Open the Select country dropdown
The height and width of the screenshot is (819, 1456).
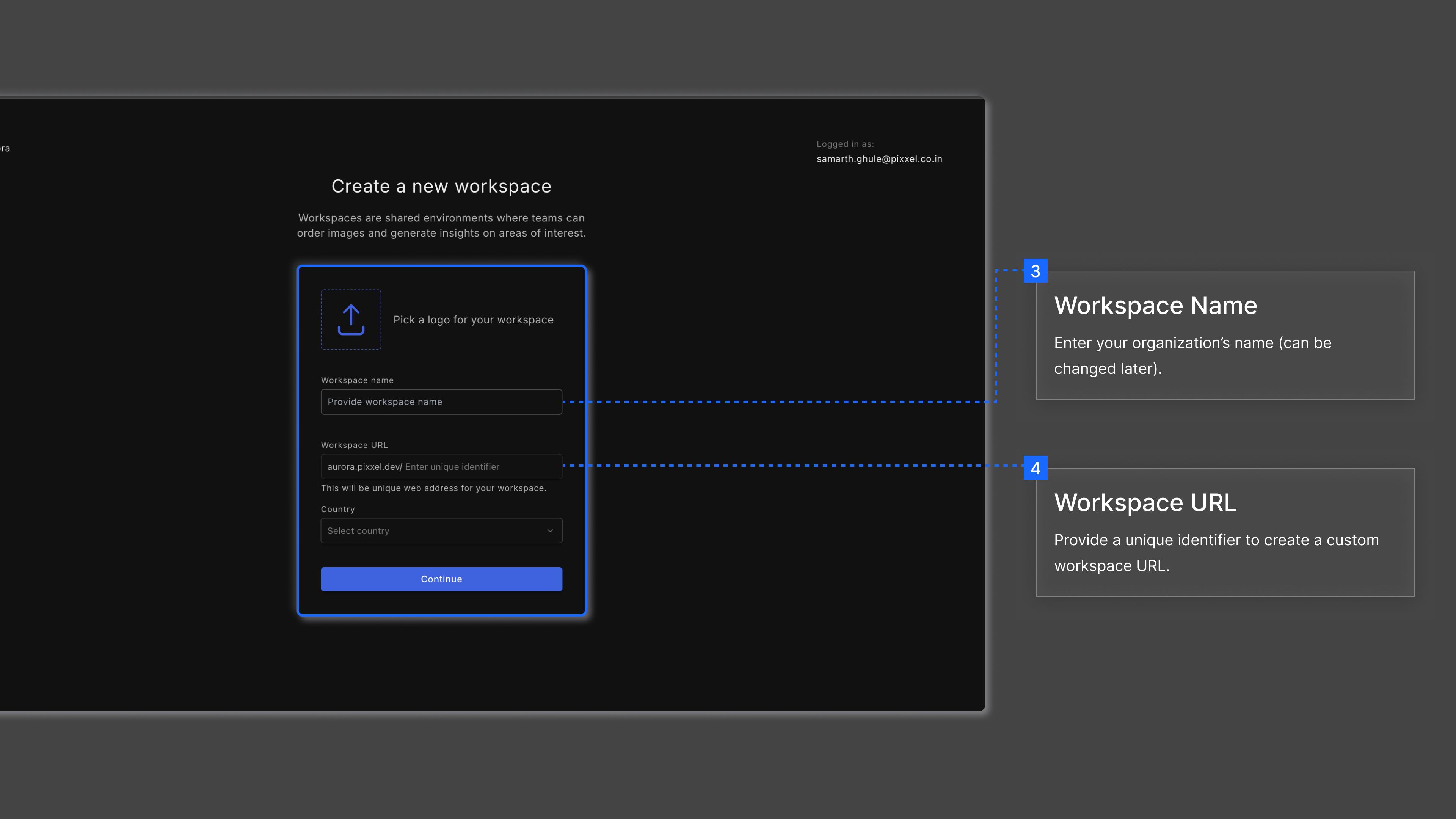441,531
